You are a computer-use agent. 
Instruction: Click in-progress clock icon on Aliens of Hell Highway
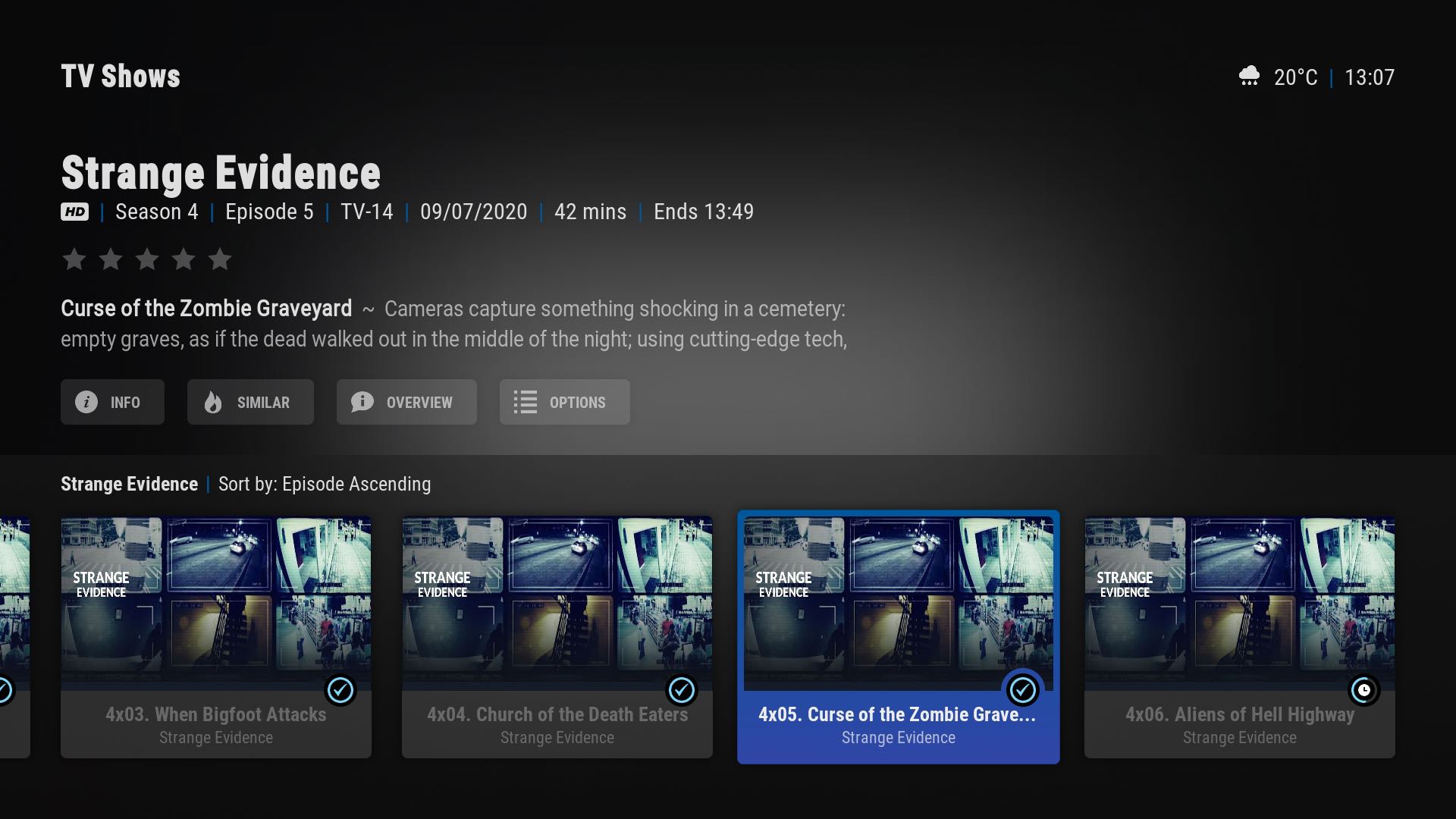[1364, 690]
